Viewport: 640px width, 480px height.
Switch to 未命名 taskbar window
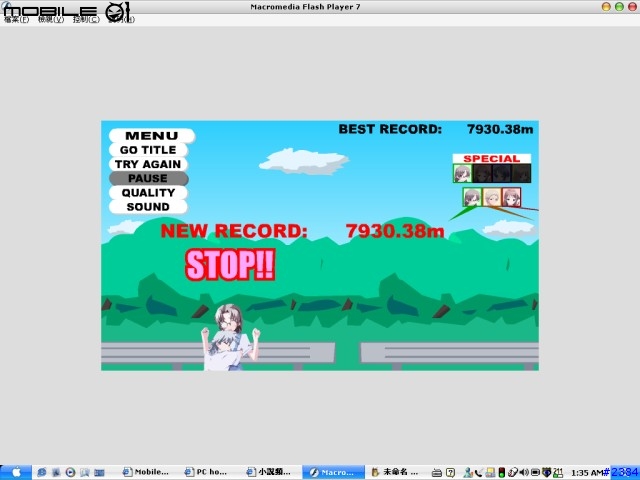click(x=395, y=472)
